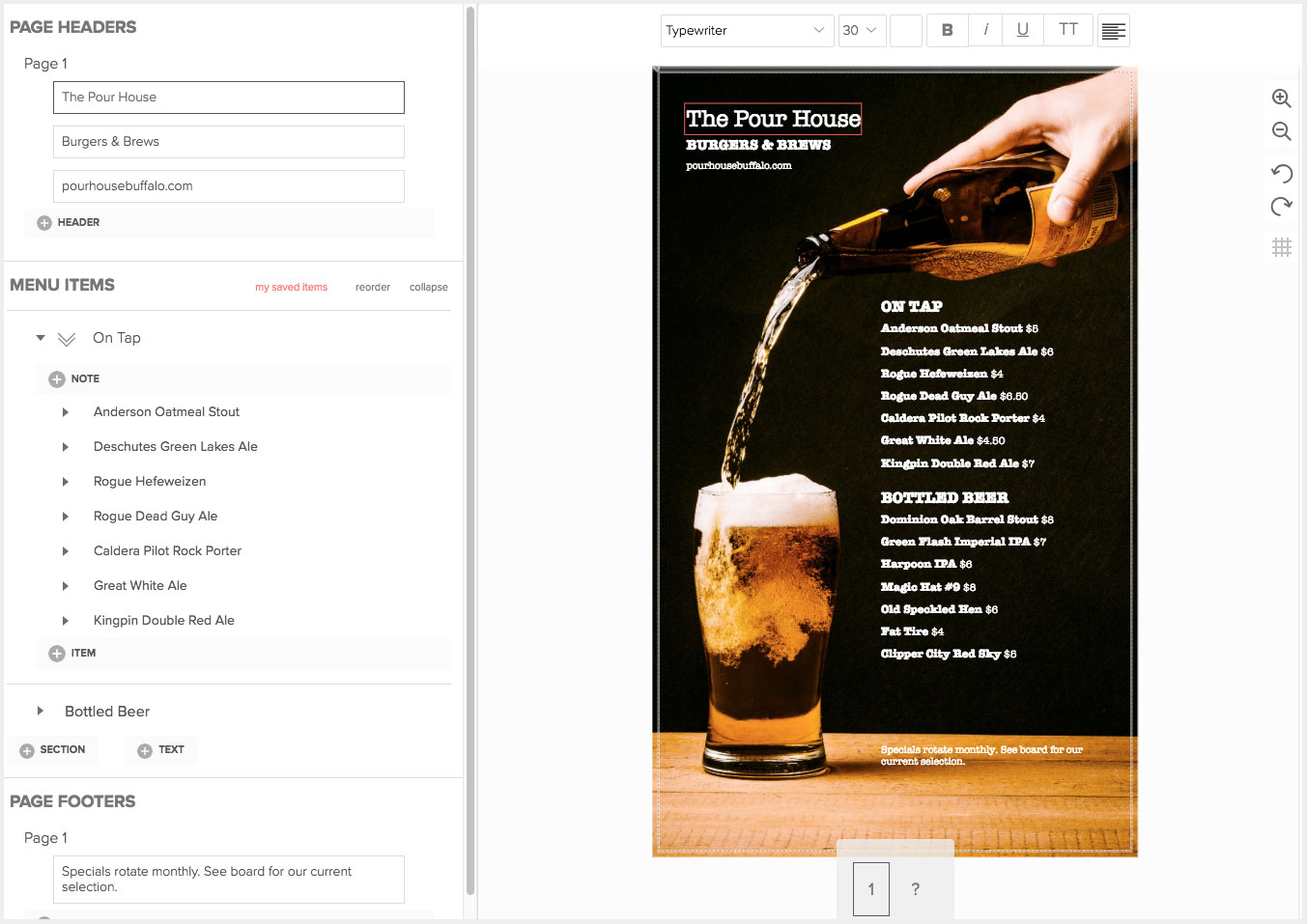Screen dimensions: 1307x924
Task: Select Anderson Oatmeal Stout $5 on canvas
Action: pyautogui.click(x=959, y=328)
